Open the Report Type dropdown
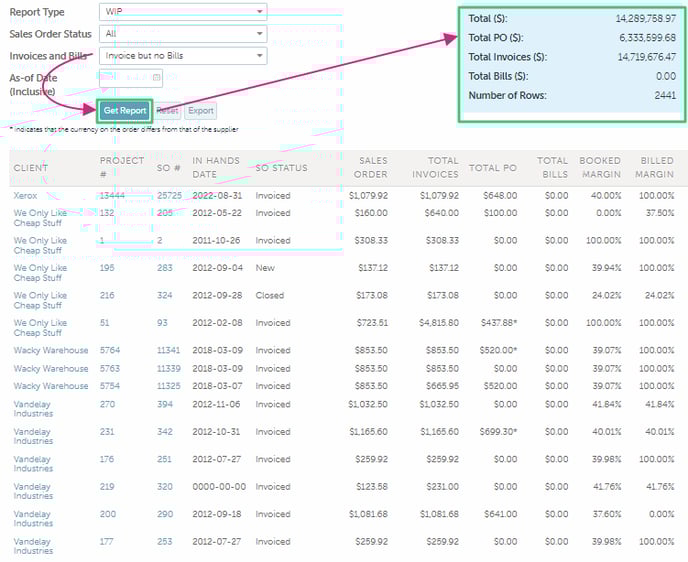This screenshot has height=562, width=688. 183,12
